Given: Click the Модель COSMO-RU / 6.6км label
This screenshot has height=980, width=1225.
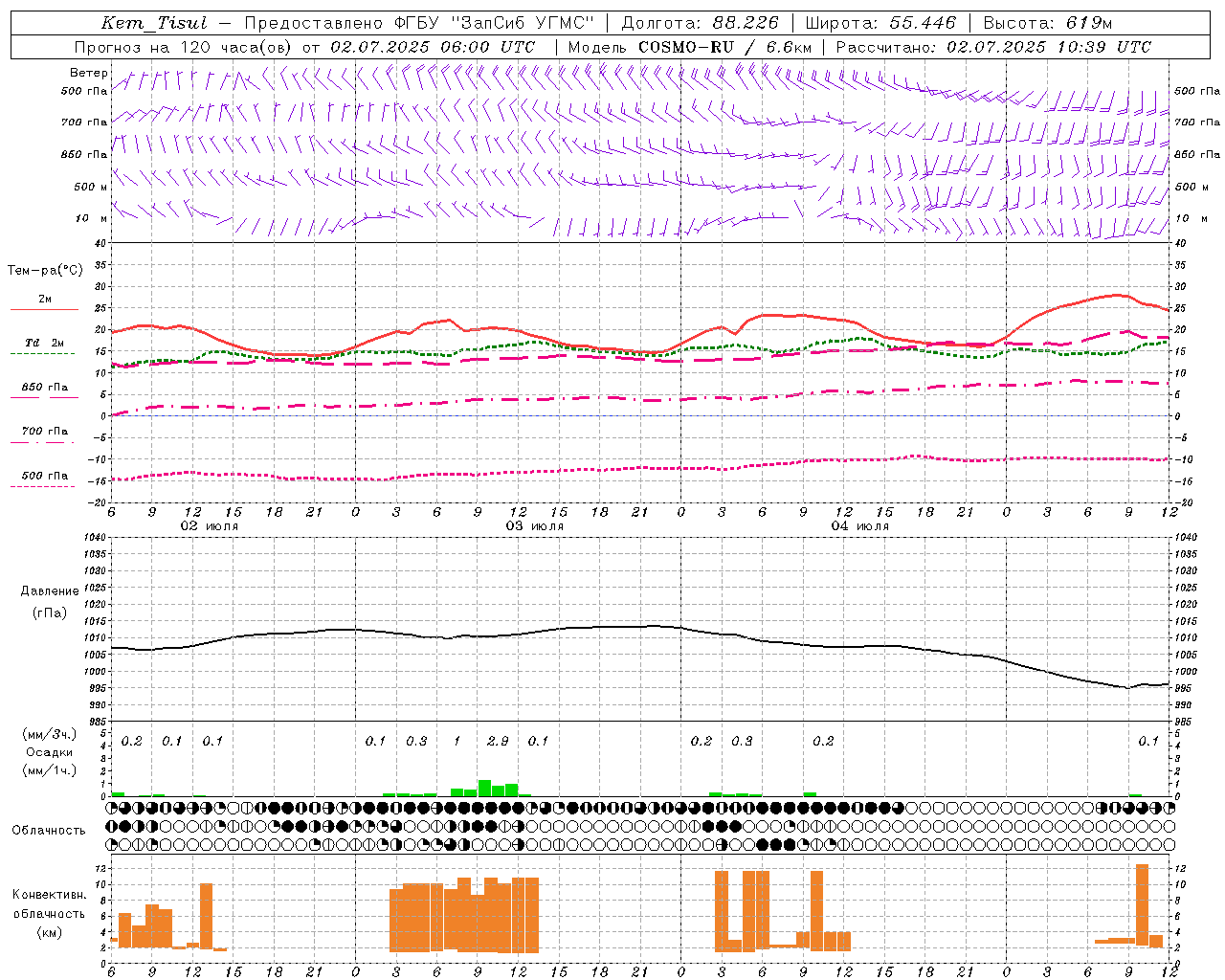Looking at the screenshot, I should point(690,46).
